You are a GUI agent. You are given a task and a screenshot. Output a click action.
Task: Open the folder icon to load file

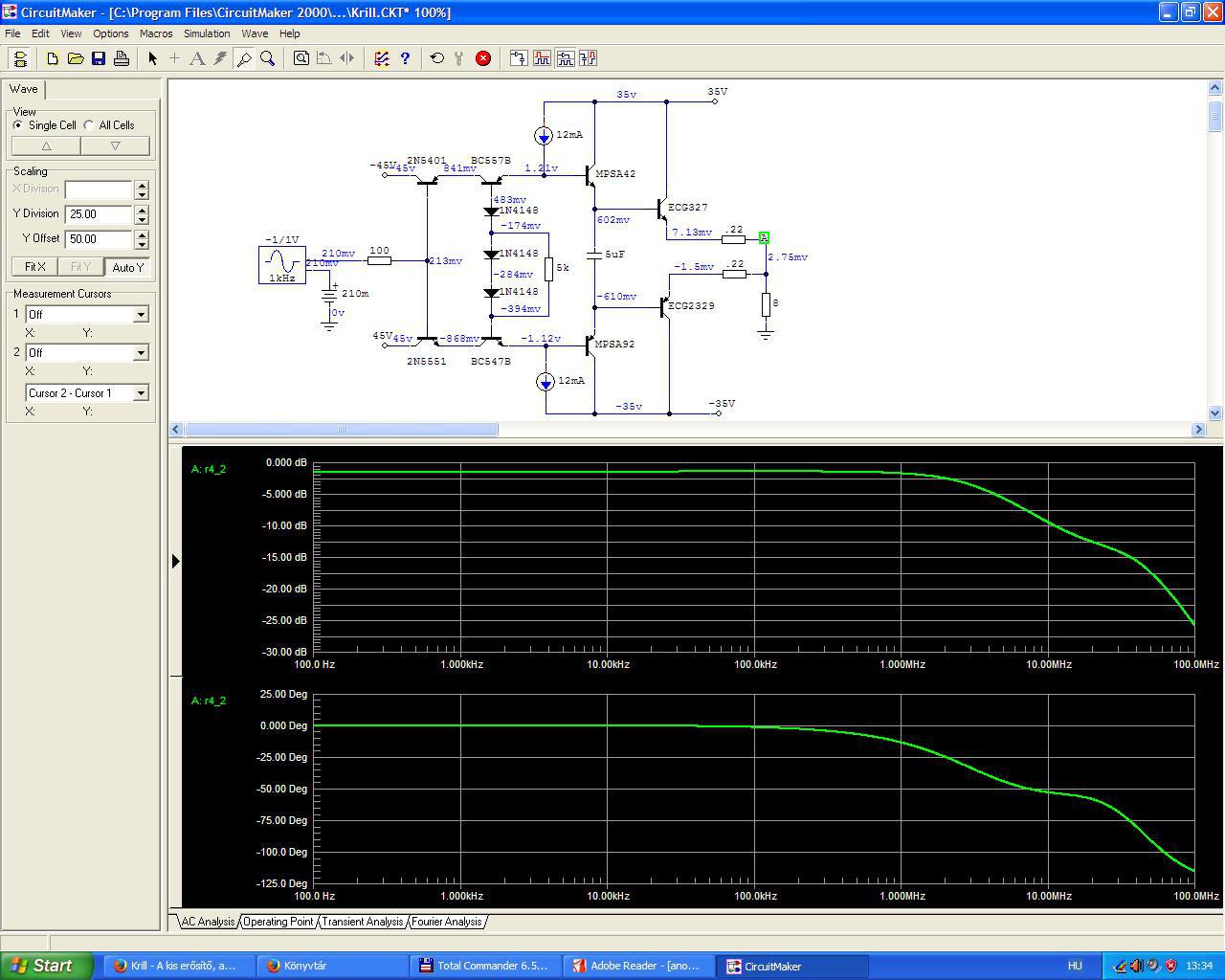pyautogui.click(x=76, y=58)
